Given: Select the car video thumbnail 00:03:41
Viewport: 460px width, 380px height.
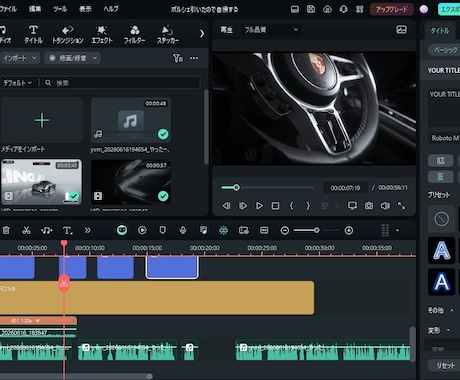Looking at the screenshot, I should [42, 182].
